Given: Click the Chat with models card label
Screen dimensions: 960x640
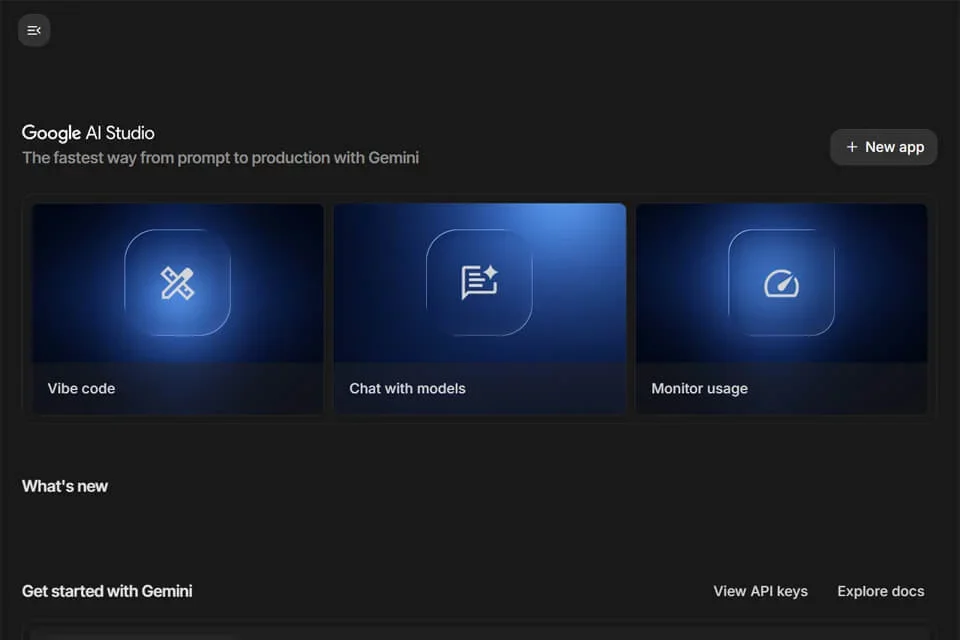Looking at the screenshot, I should point(407,388).
